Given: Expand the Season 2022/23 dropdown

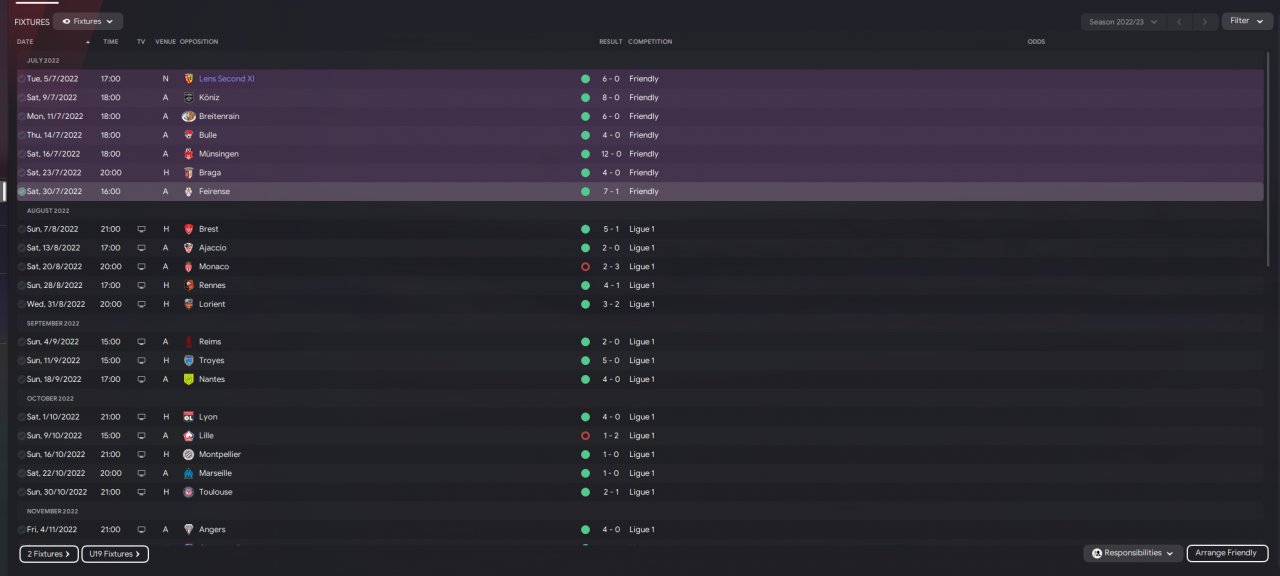Looking at the screenshot, I should pyautogui.click(x=1124, y=21).
